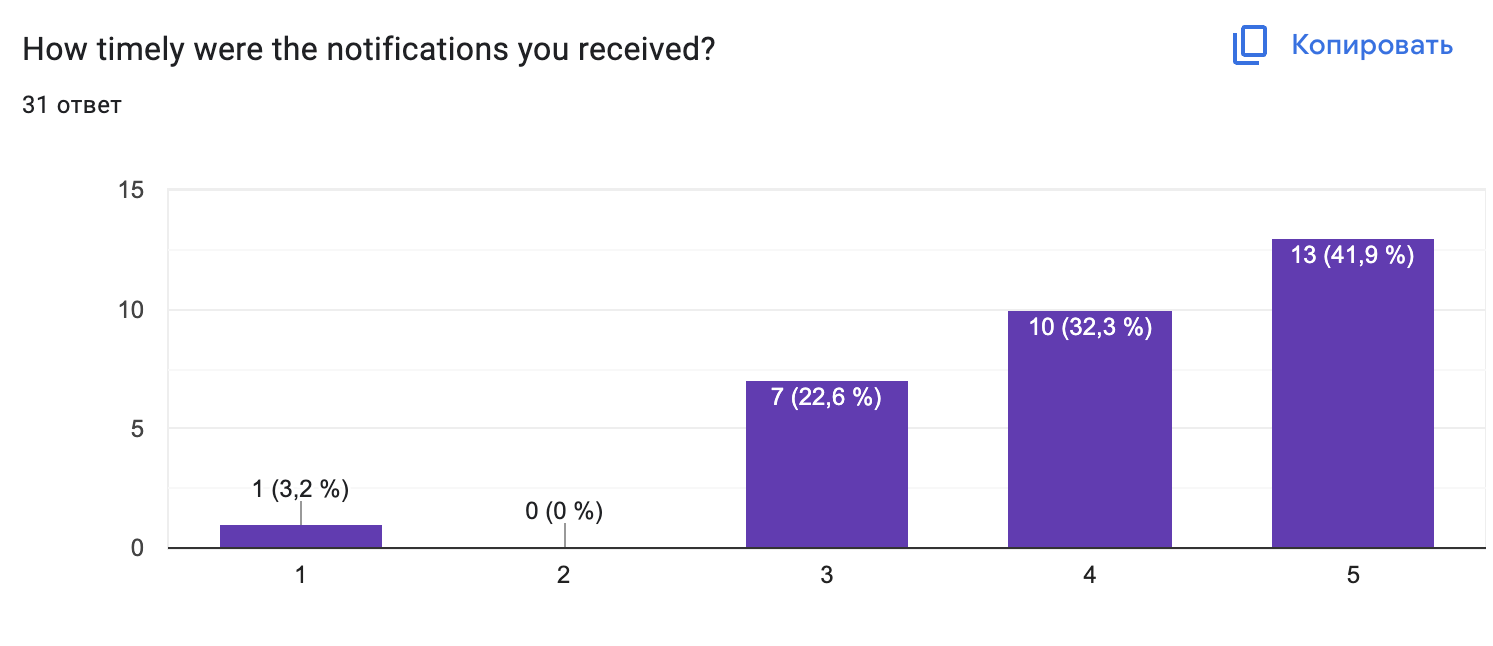Click the question title about timely notifications
The image size is (1493, 646).
pos(368,48)
